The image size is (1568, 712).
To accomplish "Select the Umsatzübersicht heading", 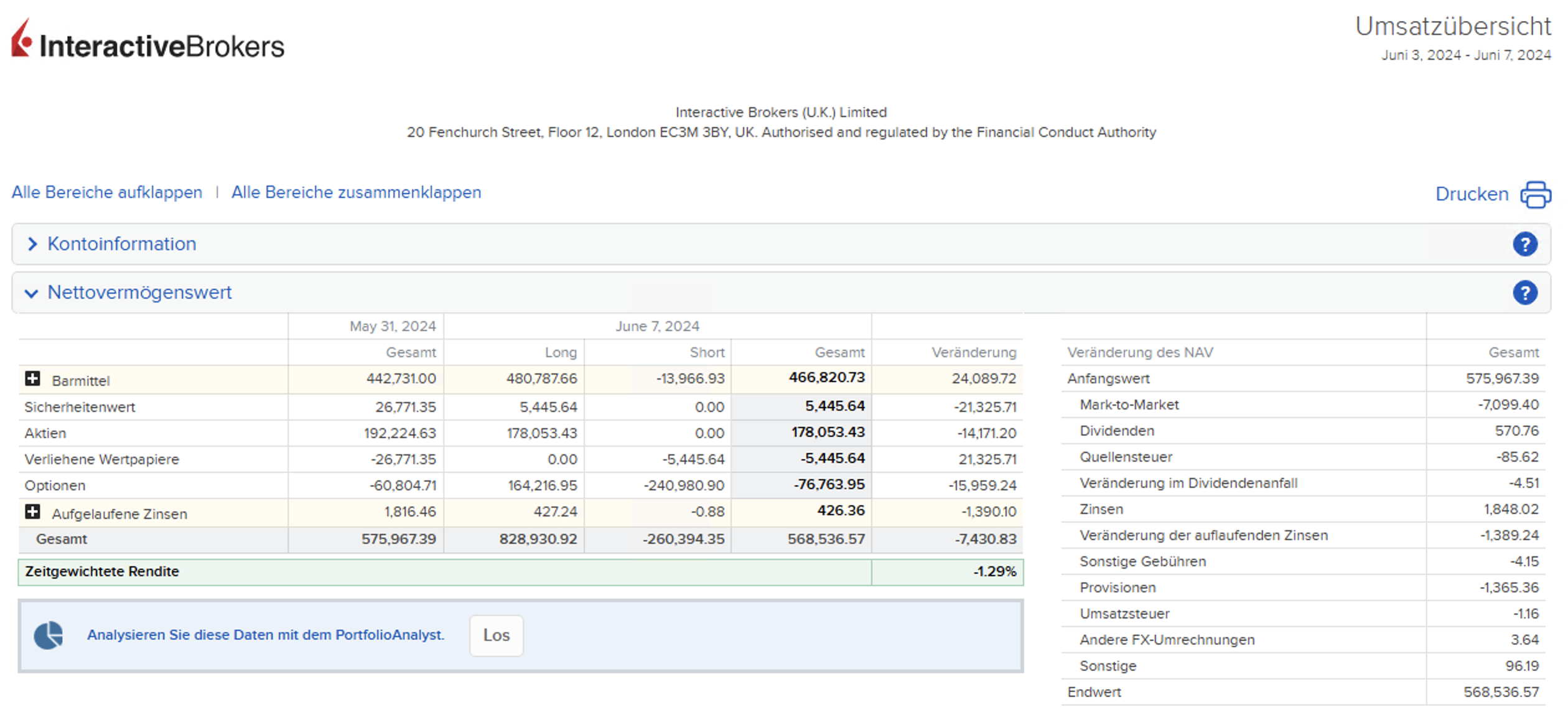I will (1453, 26).
